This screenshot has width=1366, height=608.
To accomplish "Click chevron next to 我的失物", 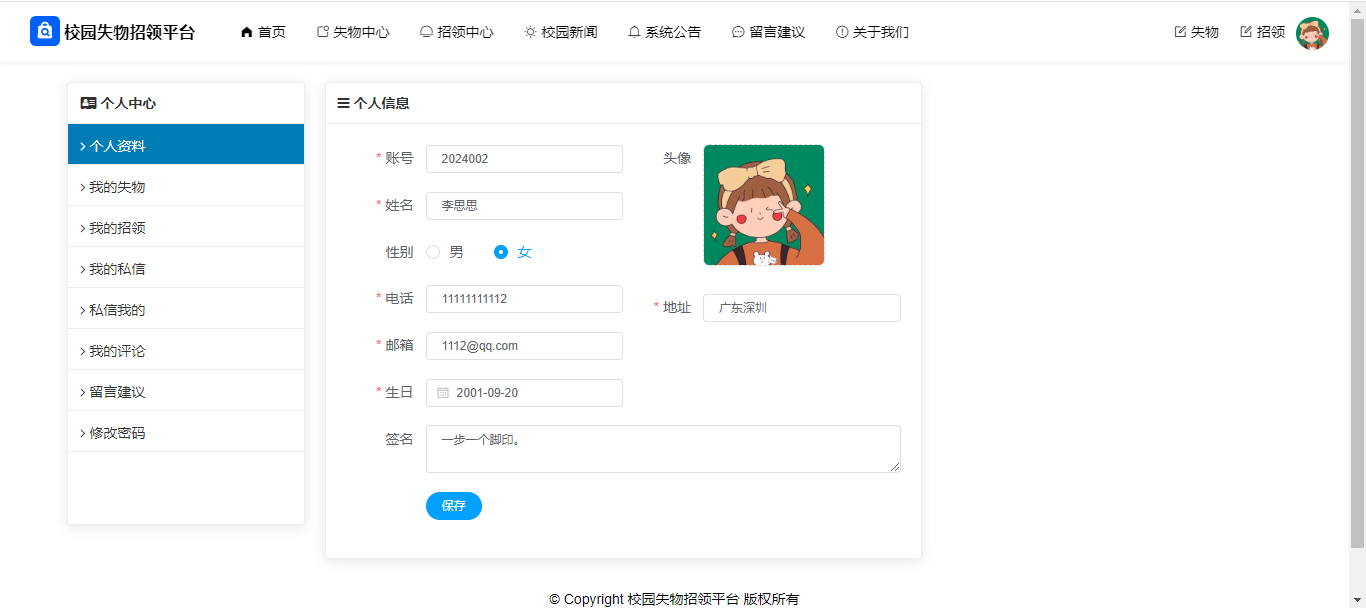I will 82,187.
